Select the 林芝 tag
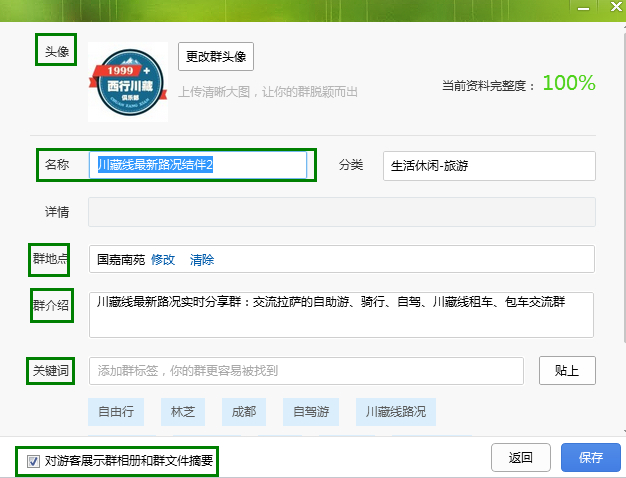The height and width of the screenshot is (478, 626). [x=183, y=411]
